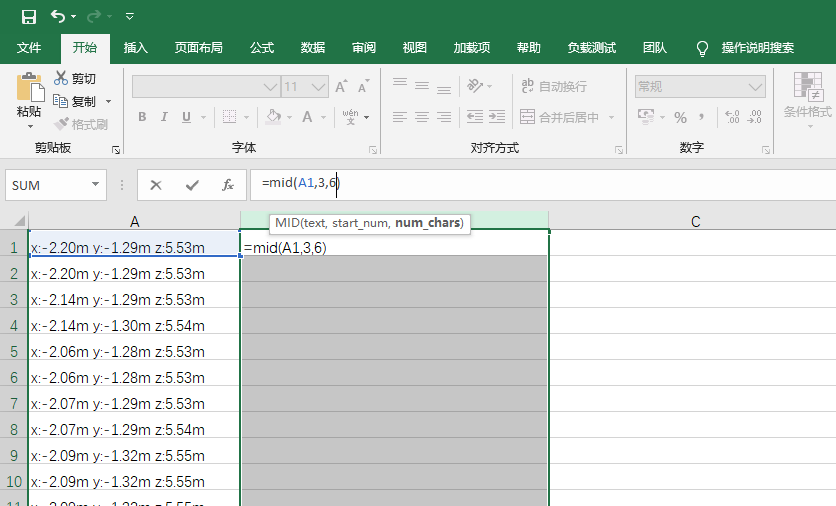This screenshot has width=836, height=506.
Task: Click the borders icon
Action: click(229, 117)
